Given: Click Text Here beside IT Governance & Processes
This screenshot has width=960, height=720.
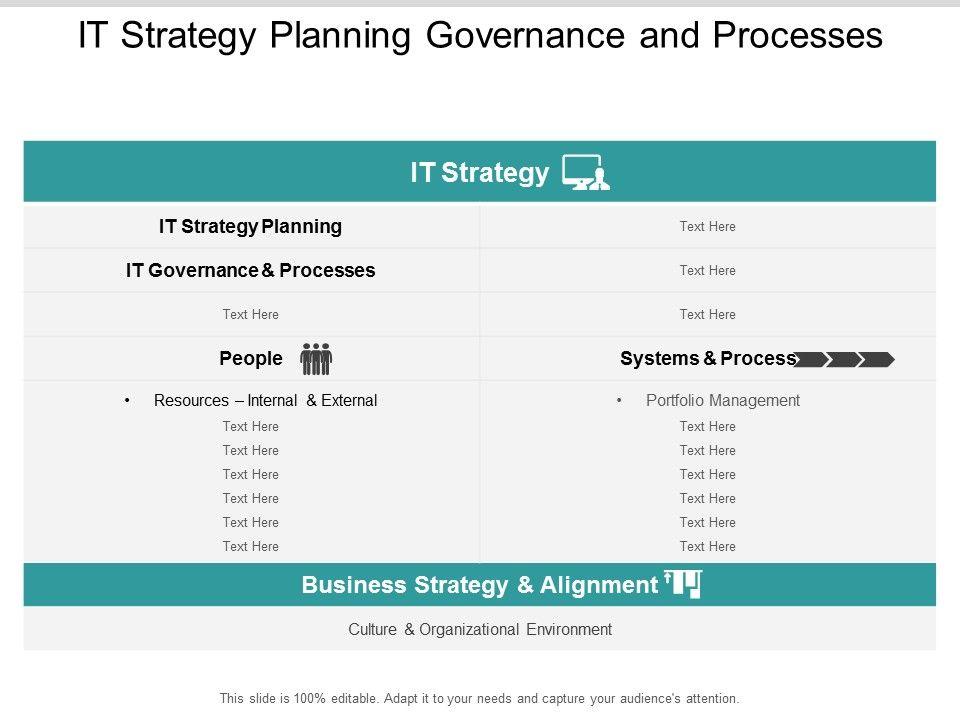Looking at the screenshot, I should coord(707,271).
